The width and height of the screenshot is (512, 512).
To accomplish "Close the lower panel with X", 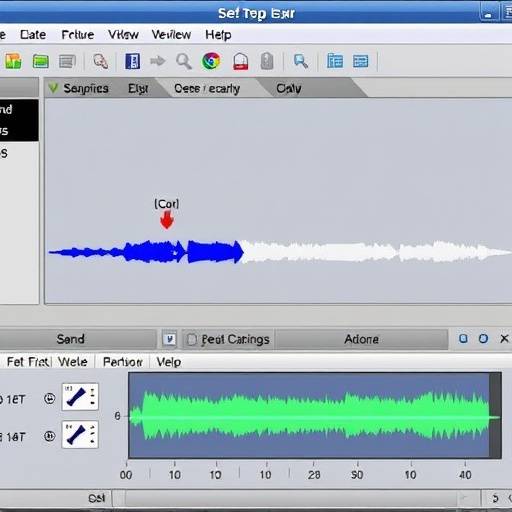I will pyautogui.click(x=504, y=339).
